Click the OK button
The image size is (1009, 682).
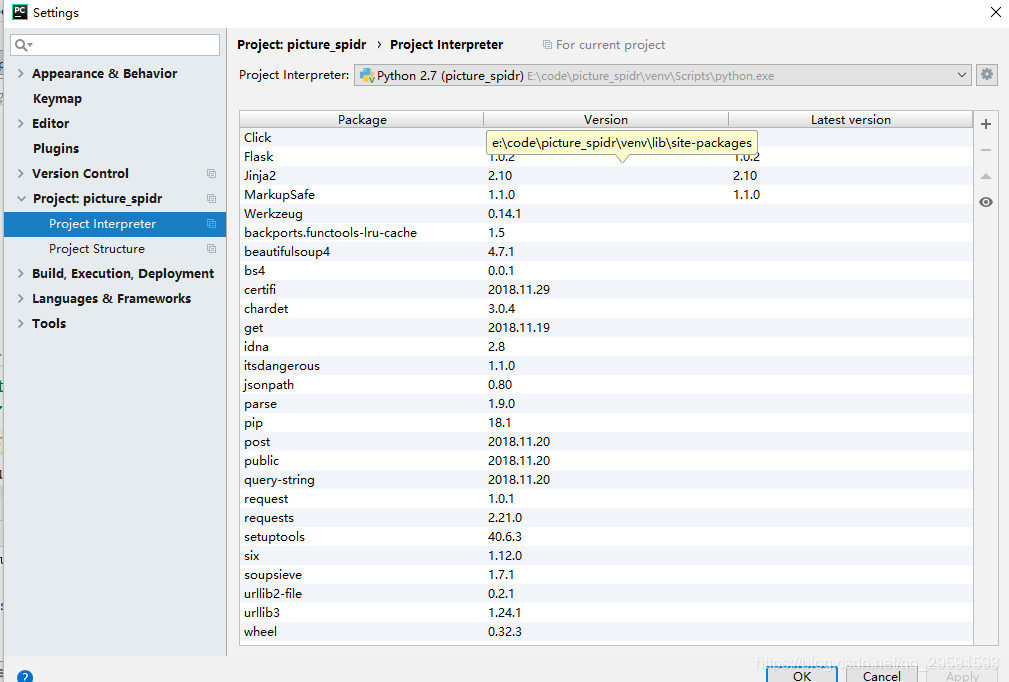pyautogui.click(x=802, y=676)
